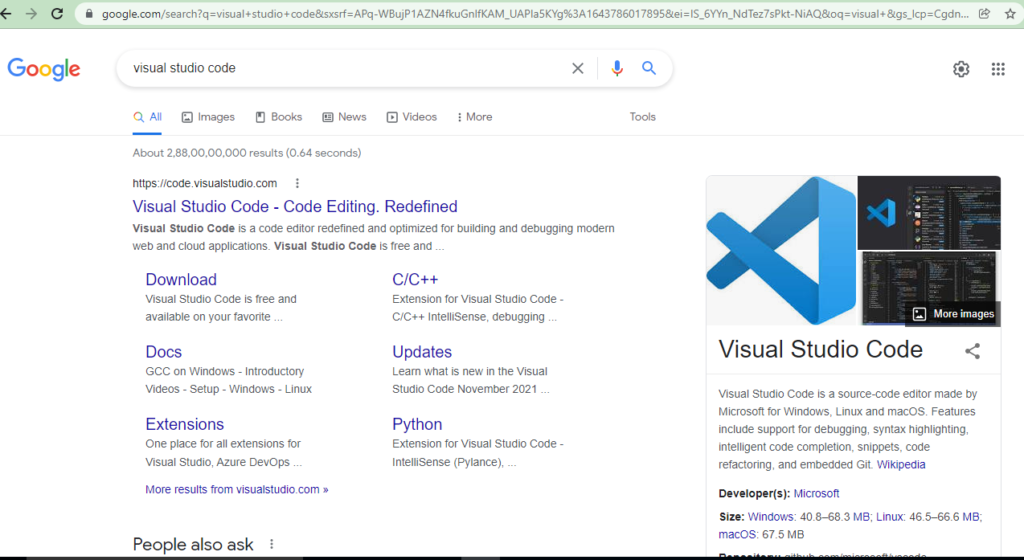
Task: Click the Microsoft developer link
Action: [816, 493]
